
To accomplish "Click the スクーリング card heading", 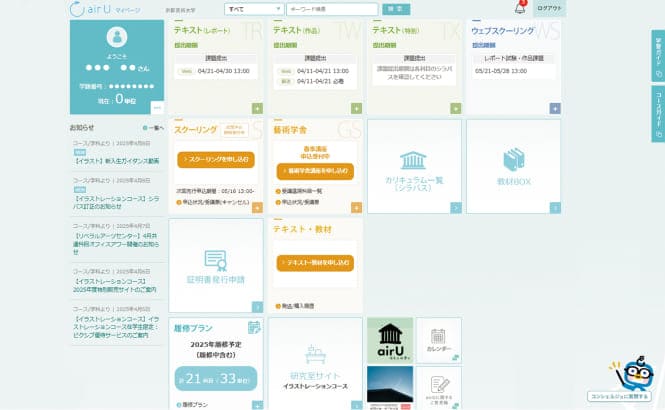I will click(196, 130).
